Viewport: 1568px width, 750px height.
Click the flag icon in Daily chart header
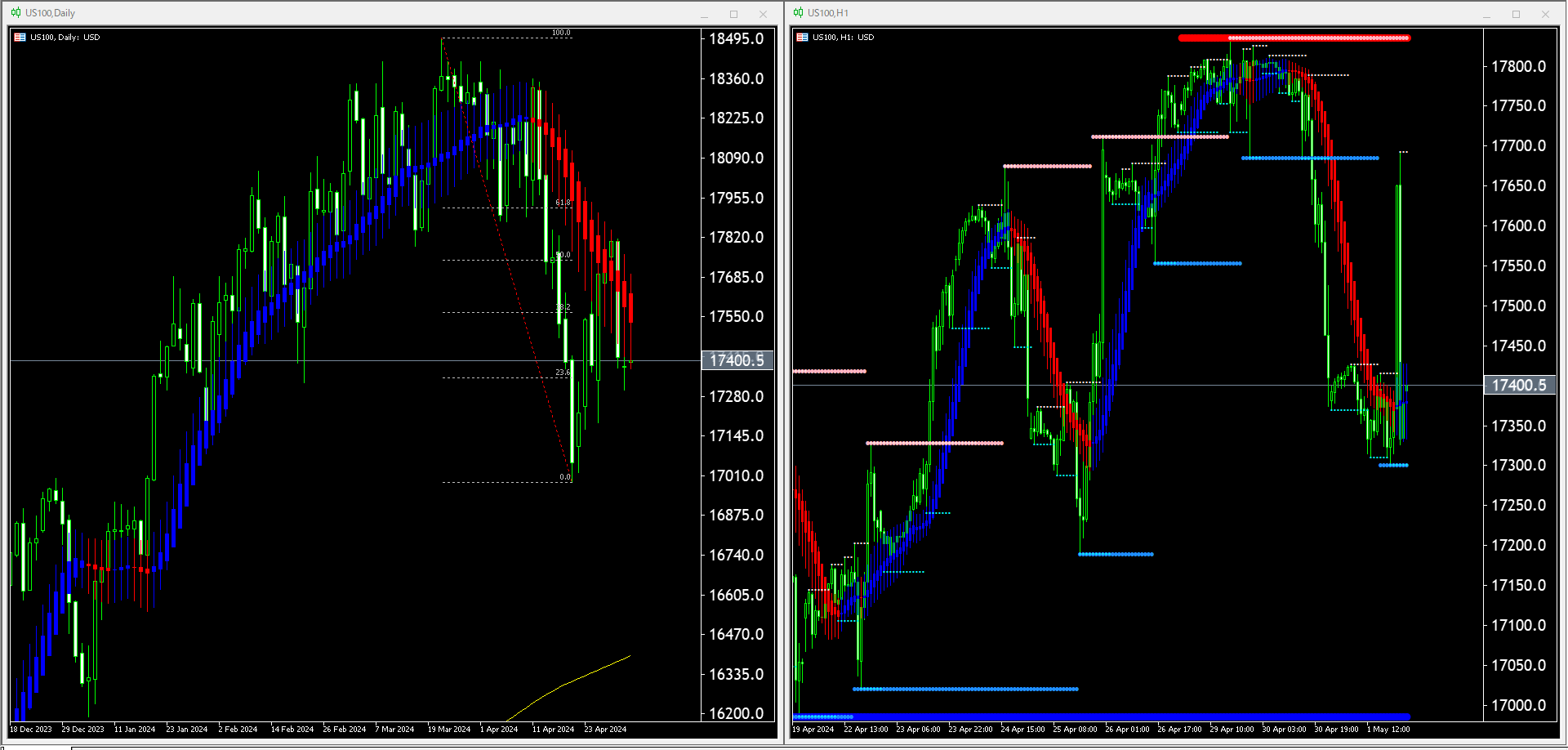click(x=20, y=37)
